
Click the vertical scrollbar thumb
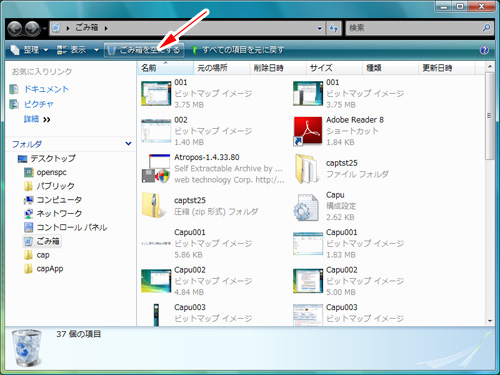[490, 116]
